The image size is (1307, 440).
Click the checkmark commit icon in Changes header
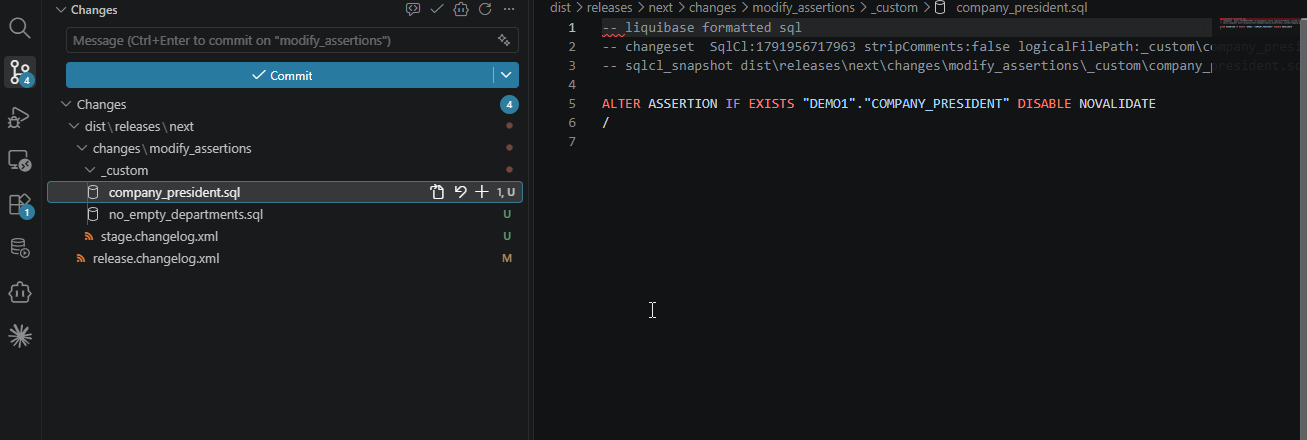coord(436,9)
